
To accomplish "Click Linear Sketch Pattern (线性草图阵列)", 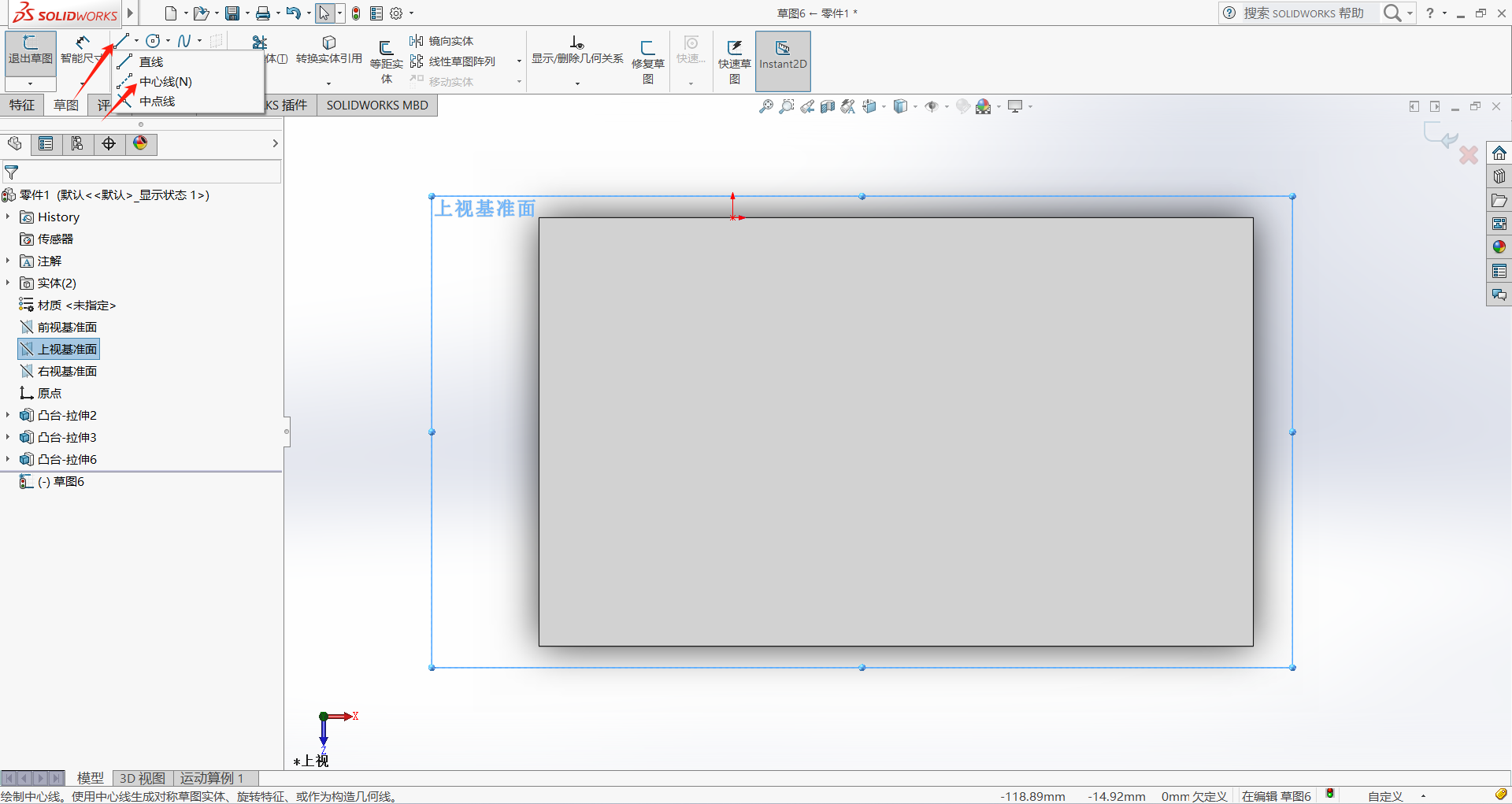I will [453, 61].
